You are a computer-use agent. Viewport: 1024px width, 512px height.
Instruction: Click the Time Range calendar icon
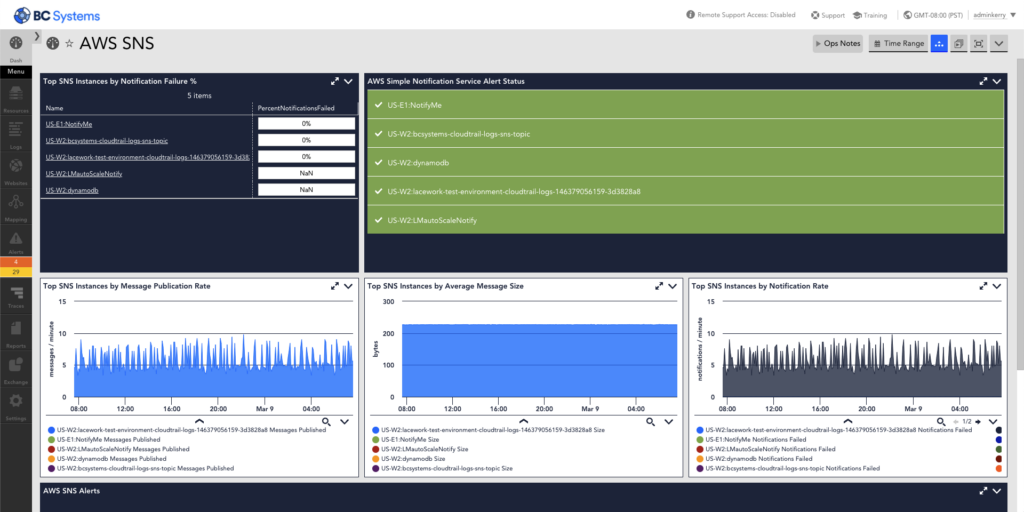tap(877, 44)
